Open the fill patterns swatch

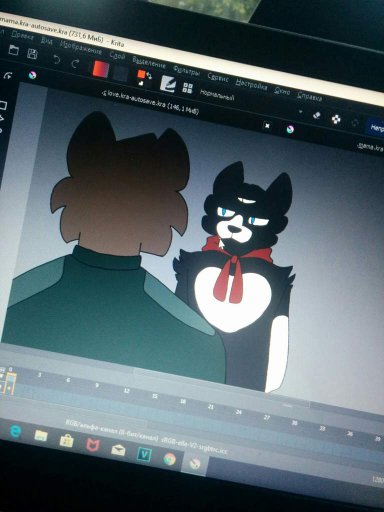pyautogui.click(x=121, y=73)
